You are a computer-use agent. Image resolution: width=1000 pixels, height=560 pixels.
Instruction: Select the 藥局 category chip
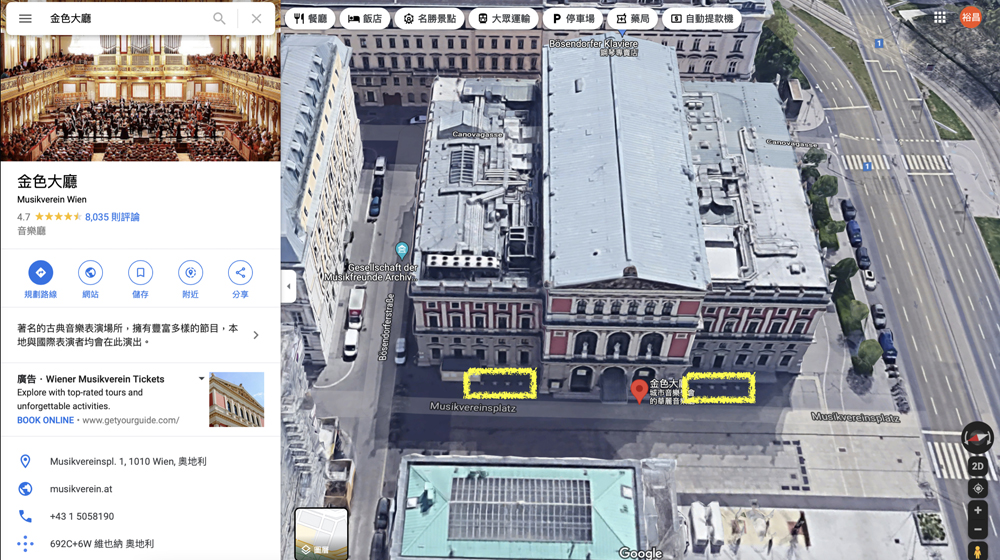[632, 18]
